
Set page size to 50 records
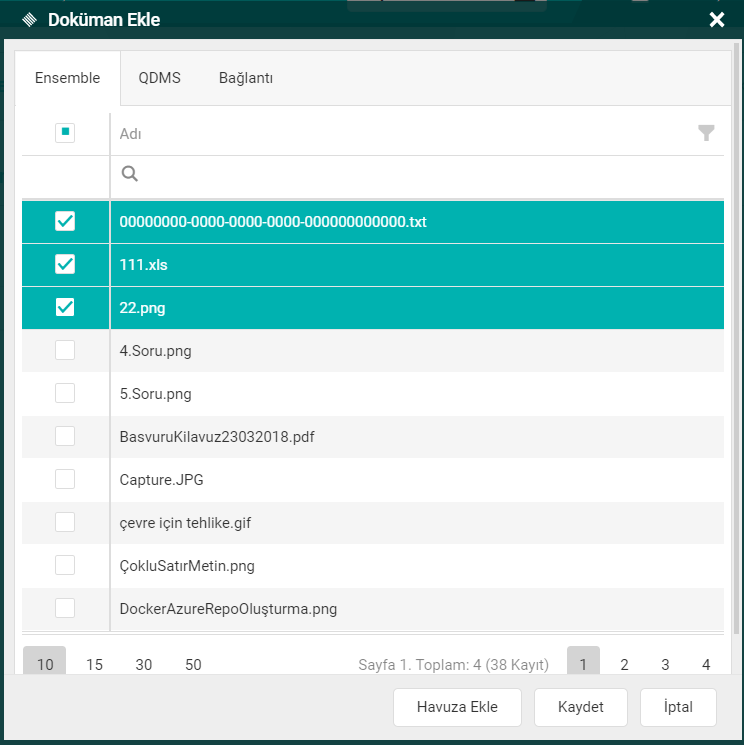[193, 664]
